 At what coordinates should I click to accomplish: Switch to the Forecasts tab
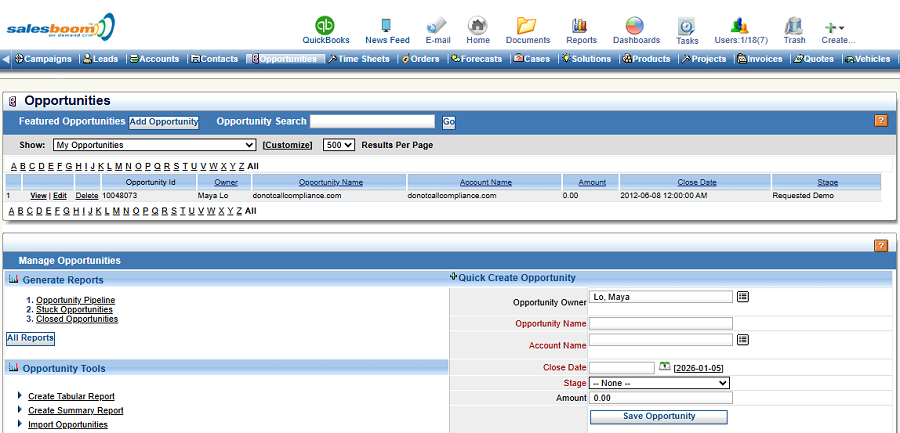(x=476, y=59)
